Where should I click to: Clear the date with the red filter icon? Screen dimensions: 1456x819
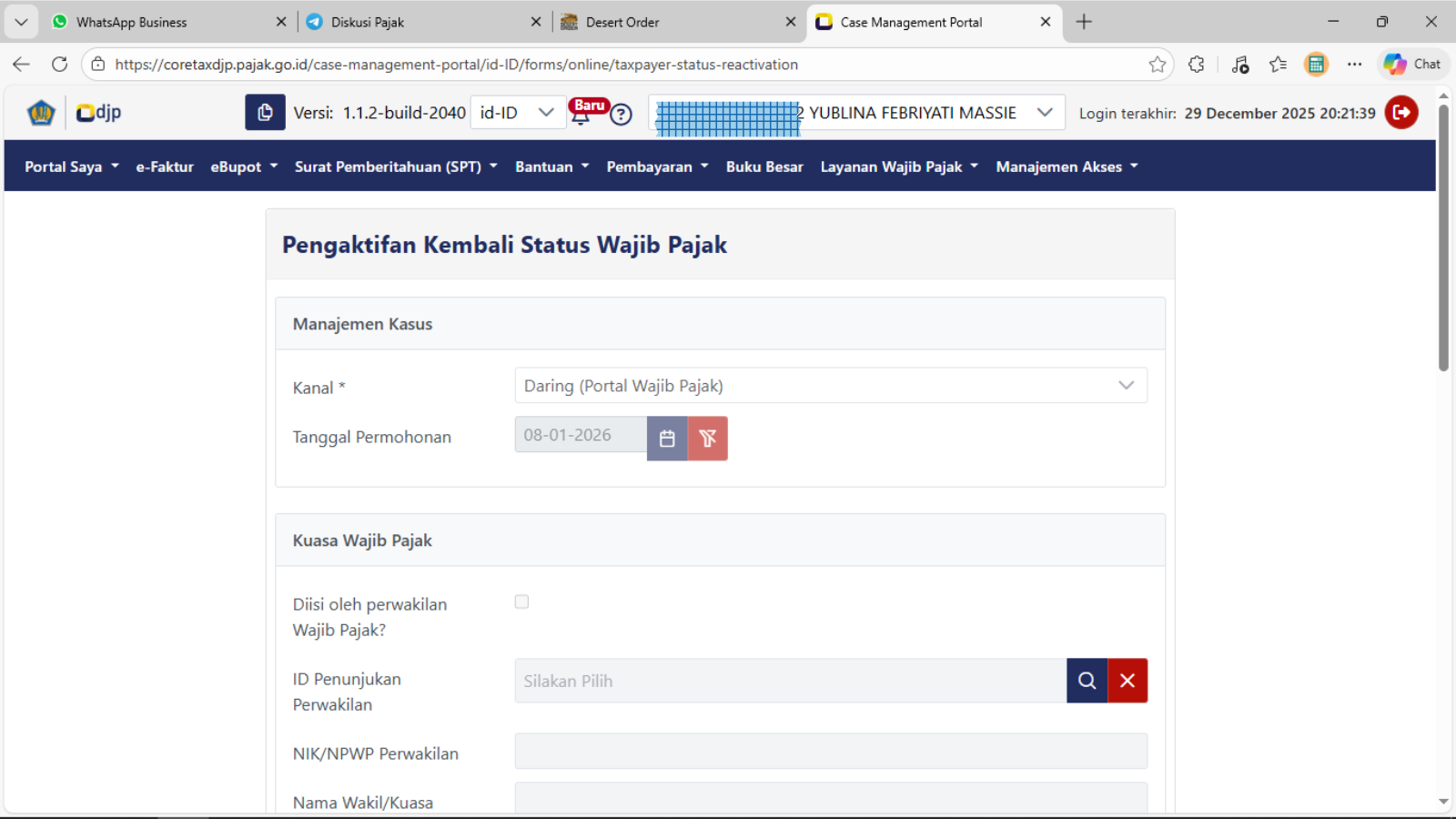click(x=707, y=439)
